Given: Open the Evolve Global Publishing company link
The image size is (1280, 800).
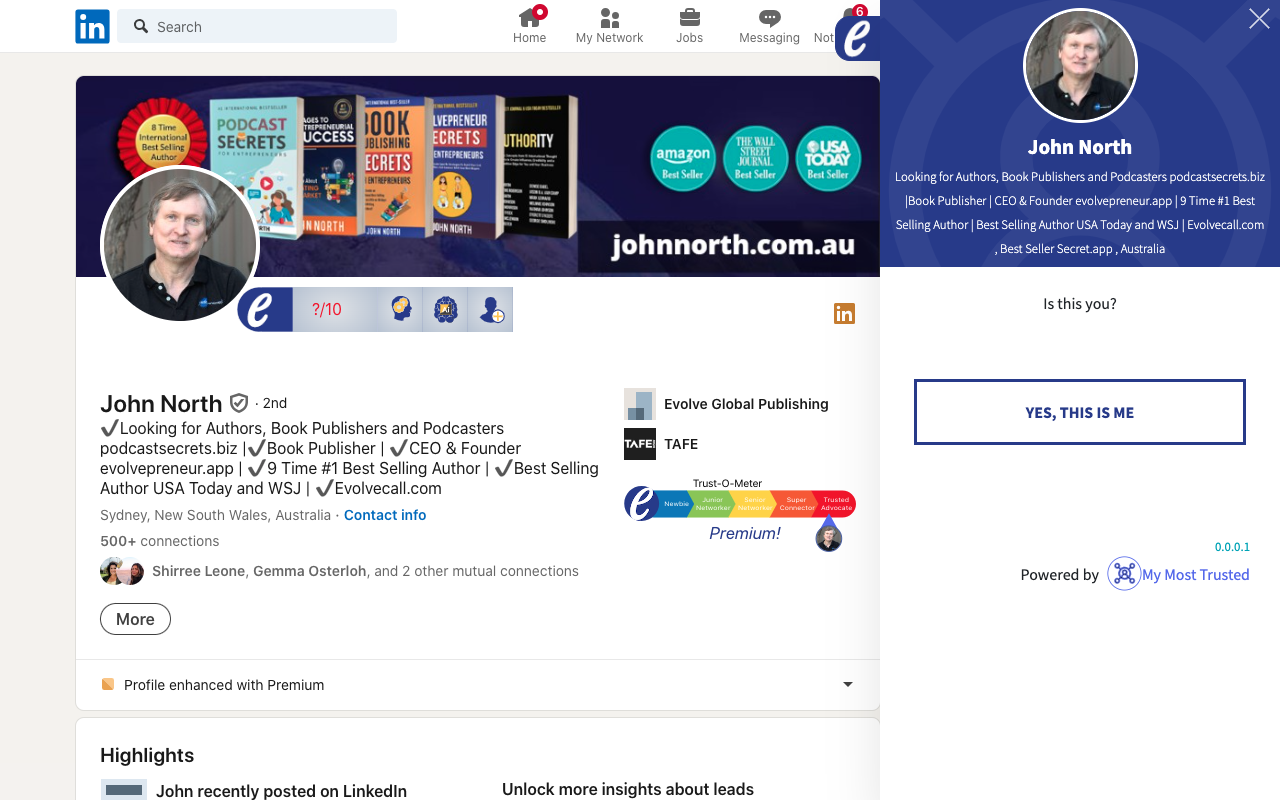Looking at the screenshot, I should point(746,404).
